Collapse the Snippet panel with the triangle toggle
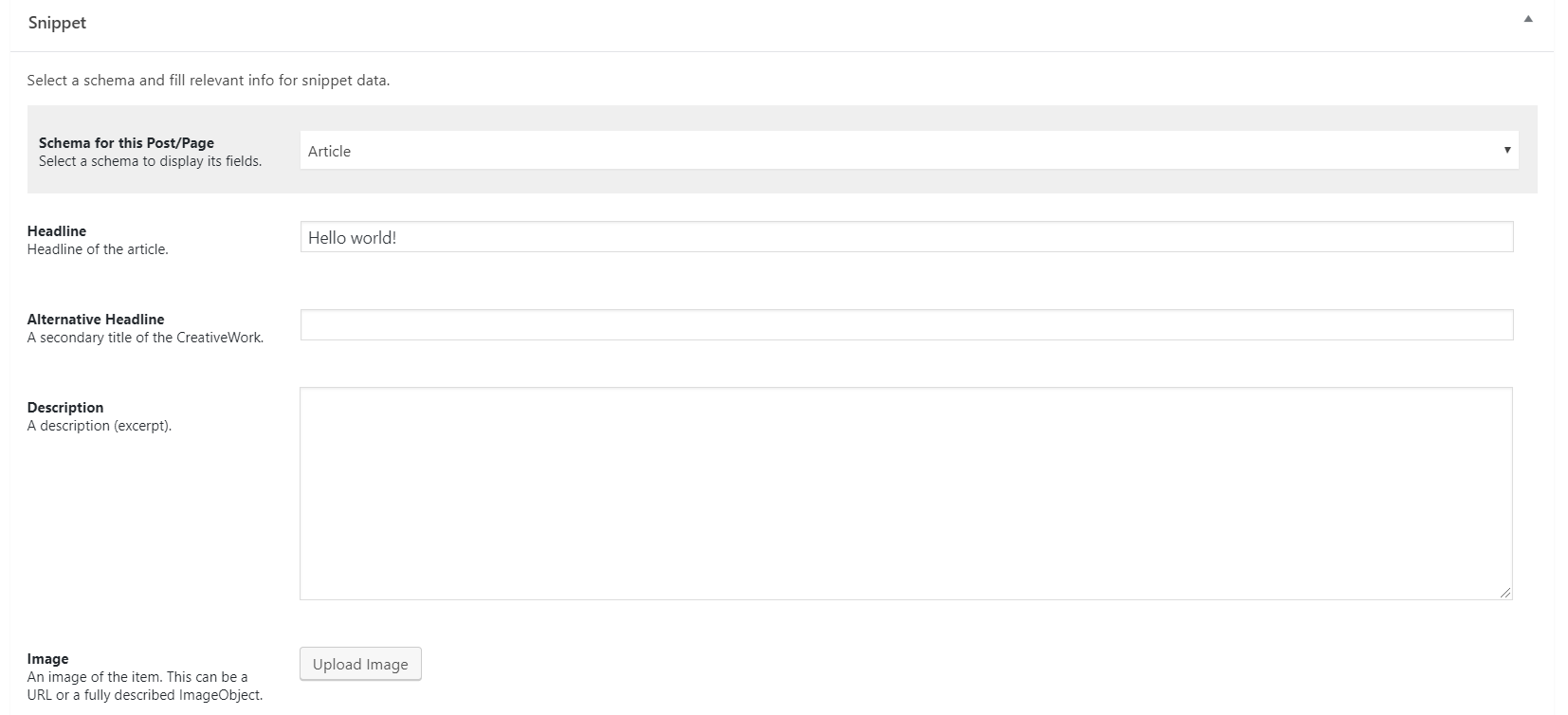Viewport: 1568px width, 715px height. pyautogui.click(x=1528, y=19)
